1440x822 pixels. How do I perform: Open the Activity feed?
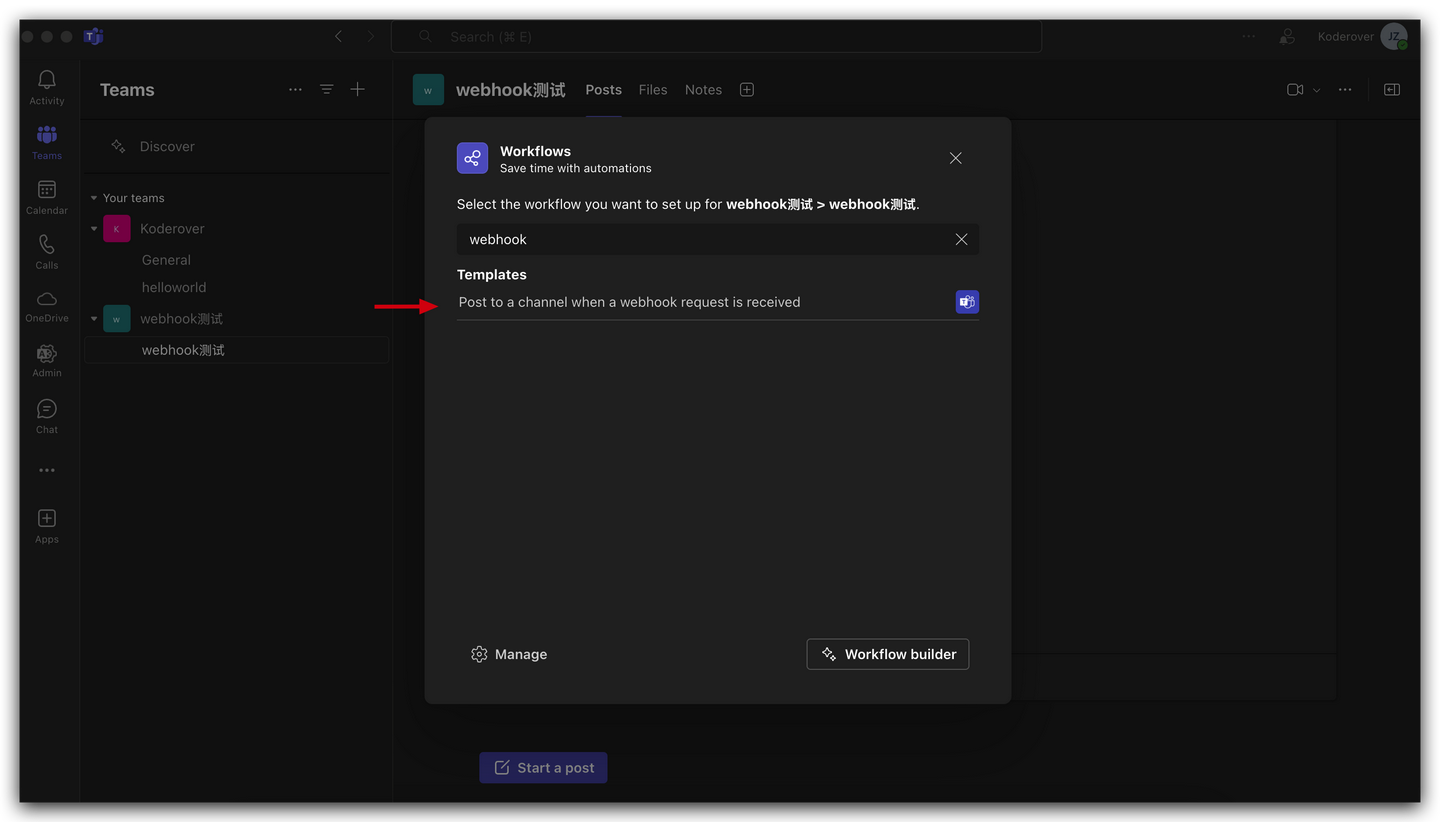click(46, 87)
